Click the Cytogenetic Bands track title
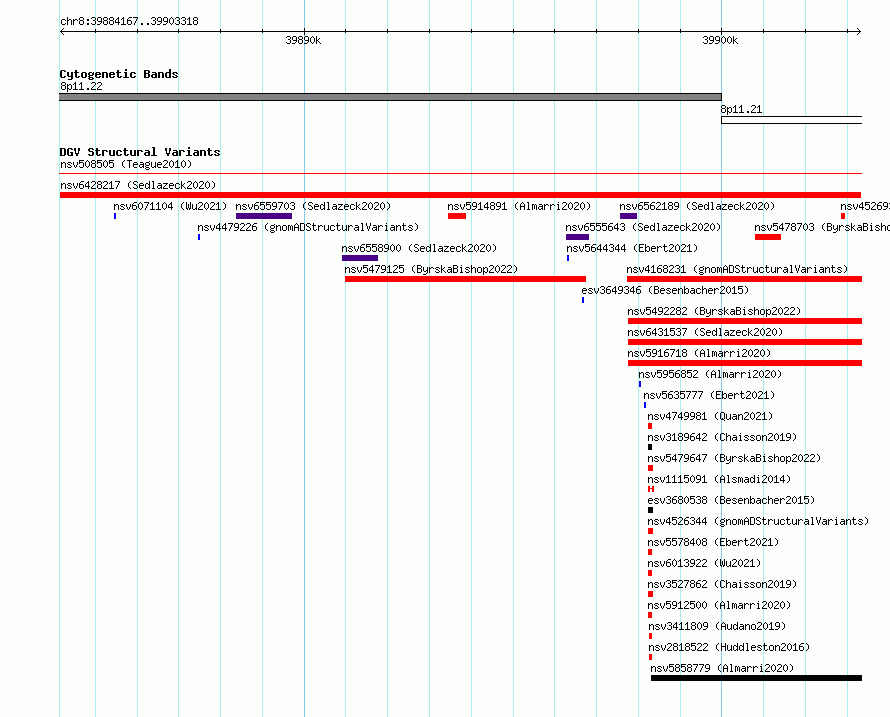The height and width of the screenshot is (717, 890). (x=119, y=74)
